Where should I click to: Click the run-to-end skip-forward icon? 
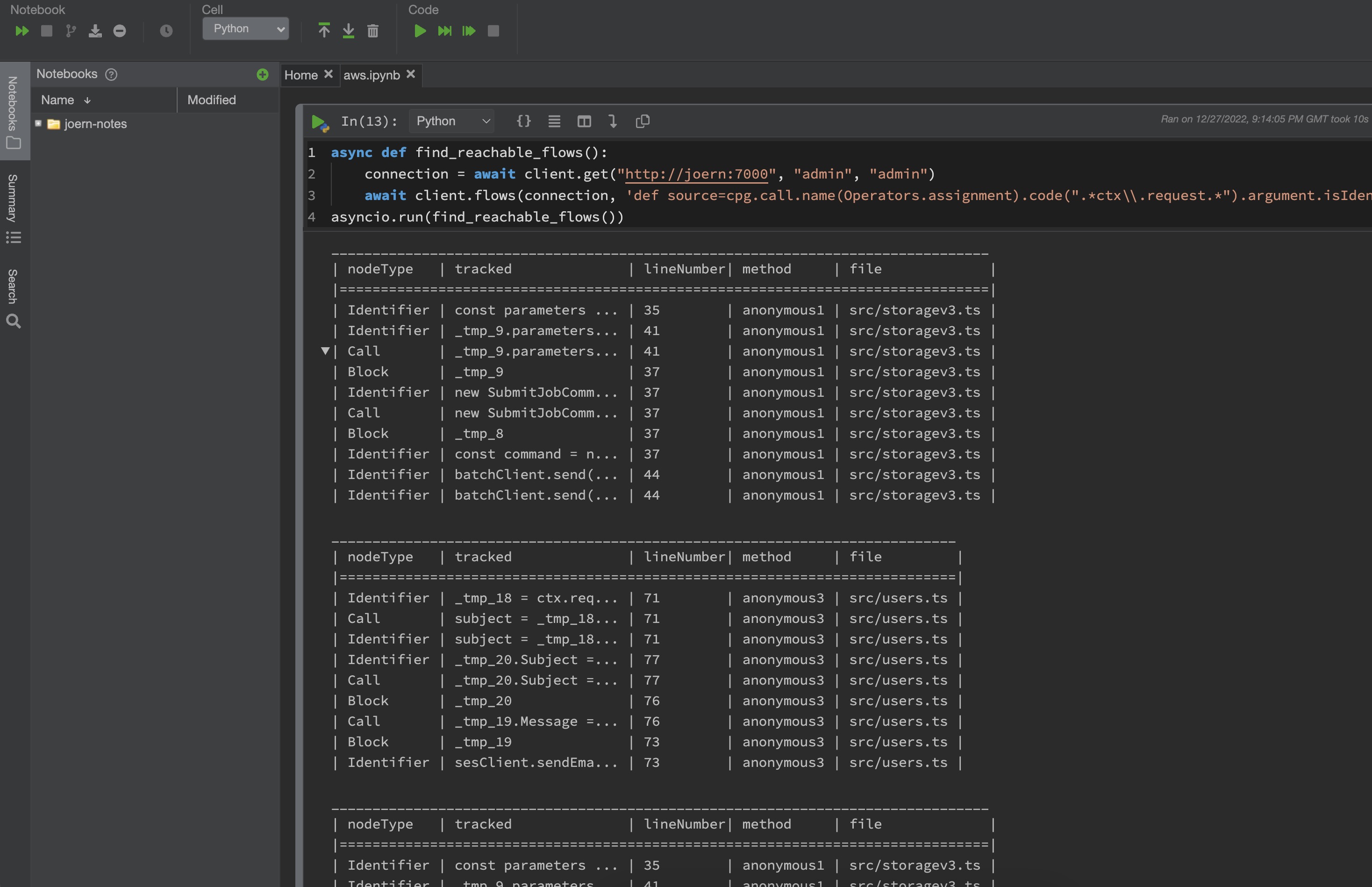(x=444, y=31)
